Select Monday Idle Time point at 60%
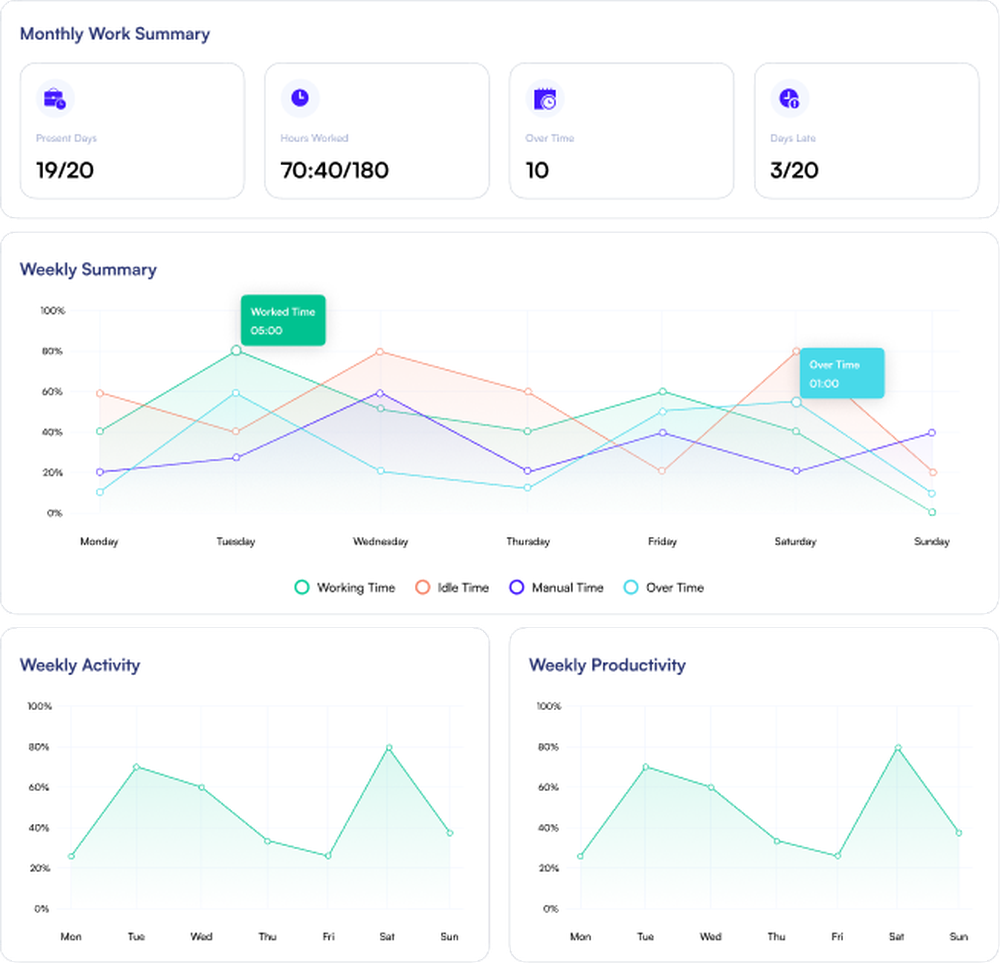 [99, 393]
